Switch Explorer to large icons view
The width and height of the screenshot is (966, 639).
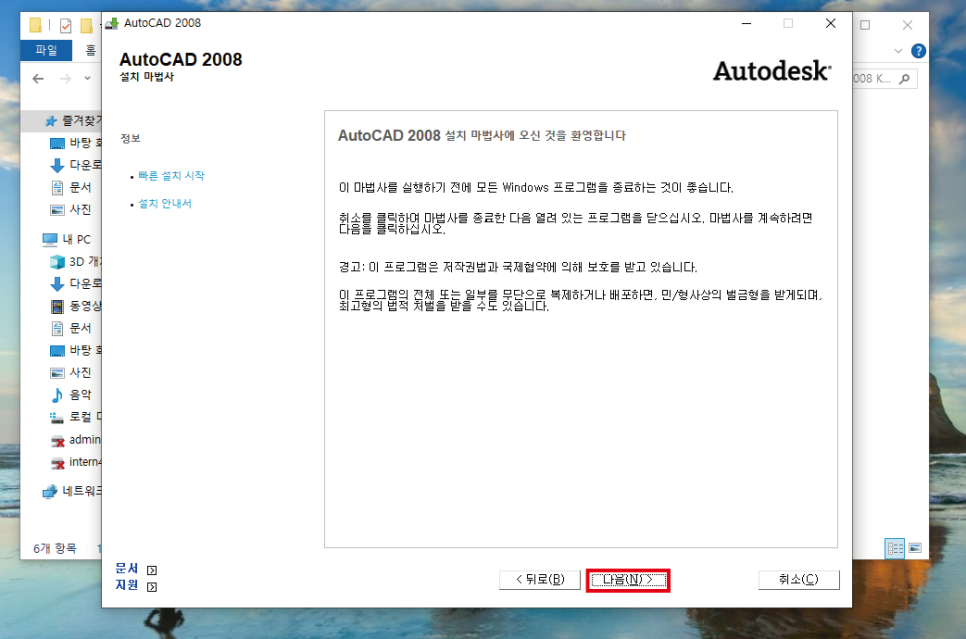tap(915, 548)
